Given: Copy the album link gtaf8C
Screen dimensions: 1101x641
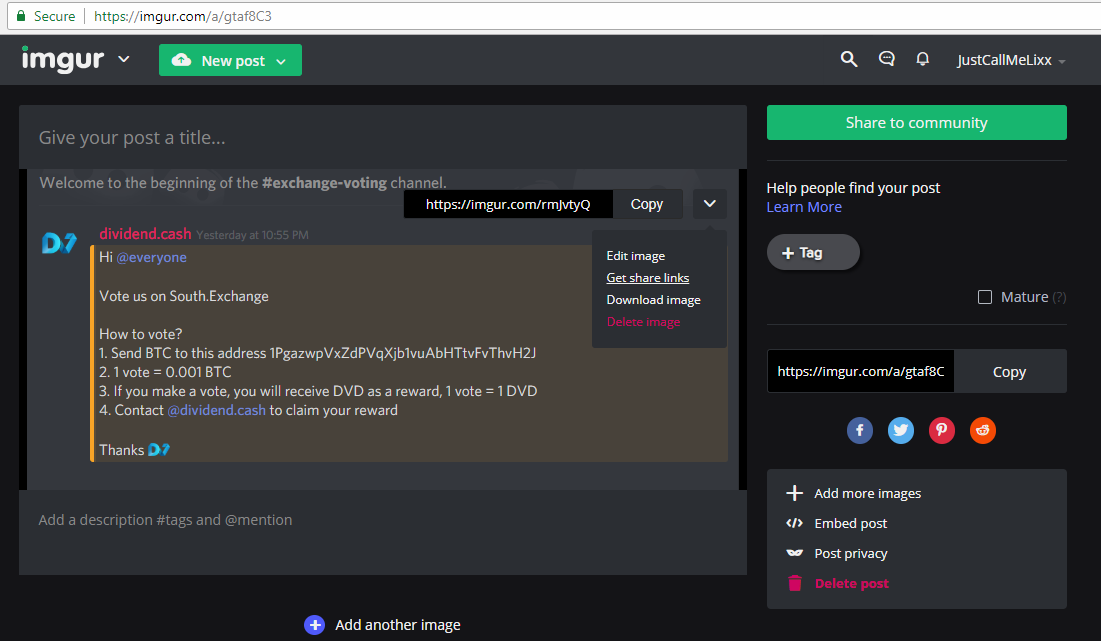Looking at the screenshot, I should pyautogui.click(x=1010, y=371).
